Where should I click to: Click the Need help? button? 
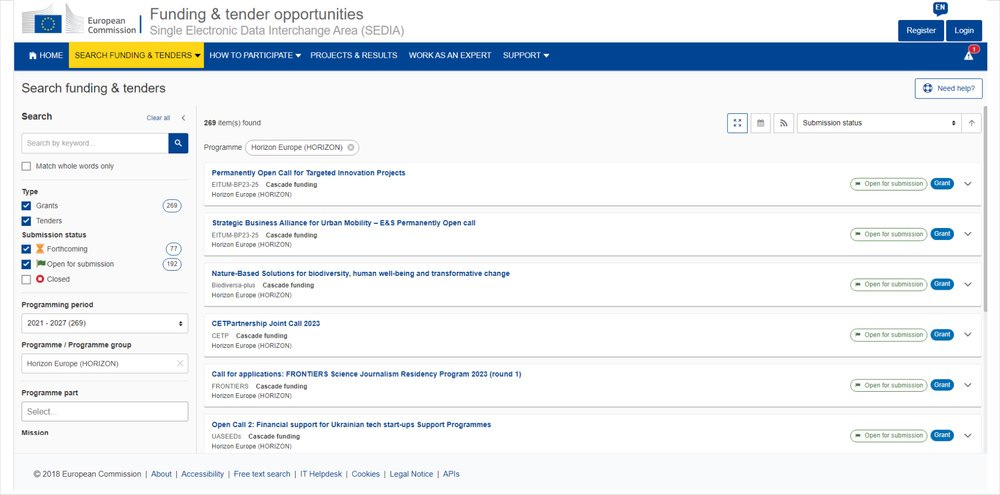pyautogui.click(x=948, y=89)
